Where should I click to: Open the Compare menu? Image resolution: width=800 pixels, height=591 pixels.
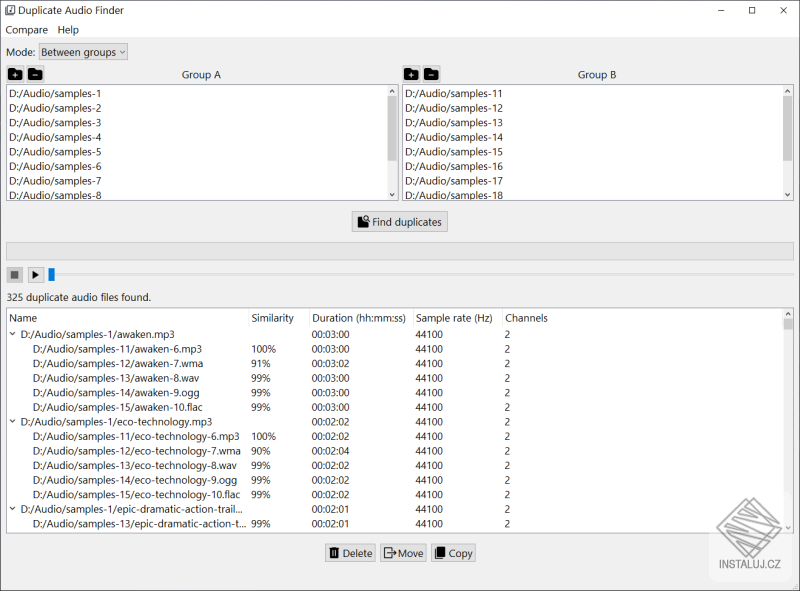(x=27, y=30)
